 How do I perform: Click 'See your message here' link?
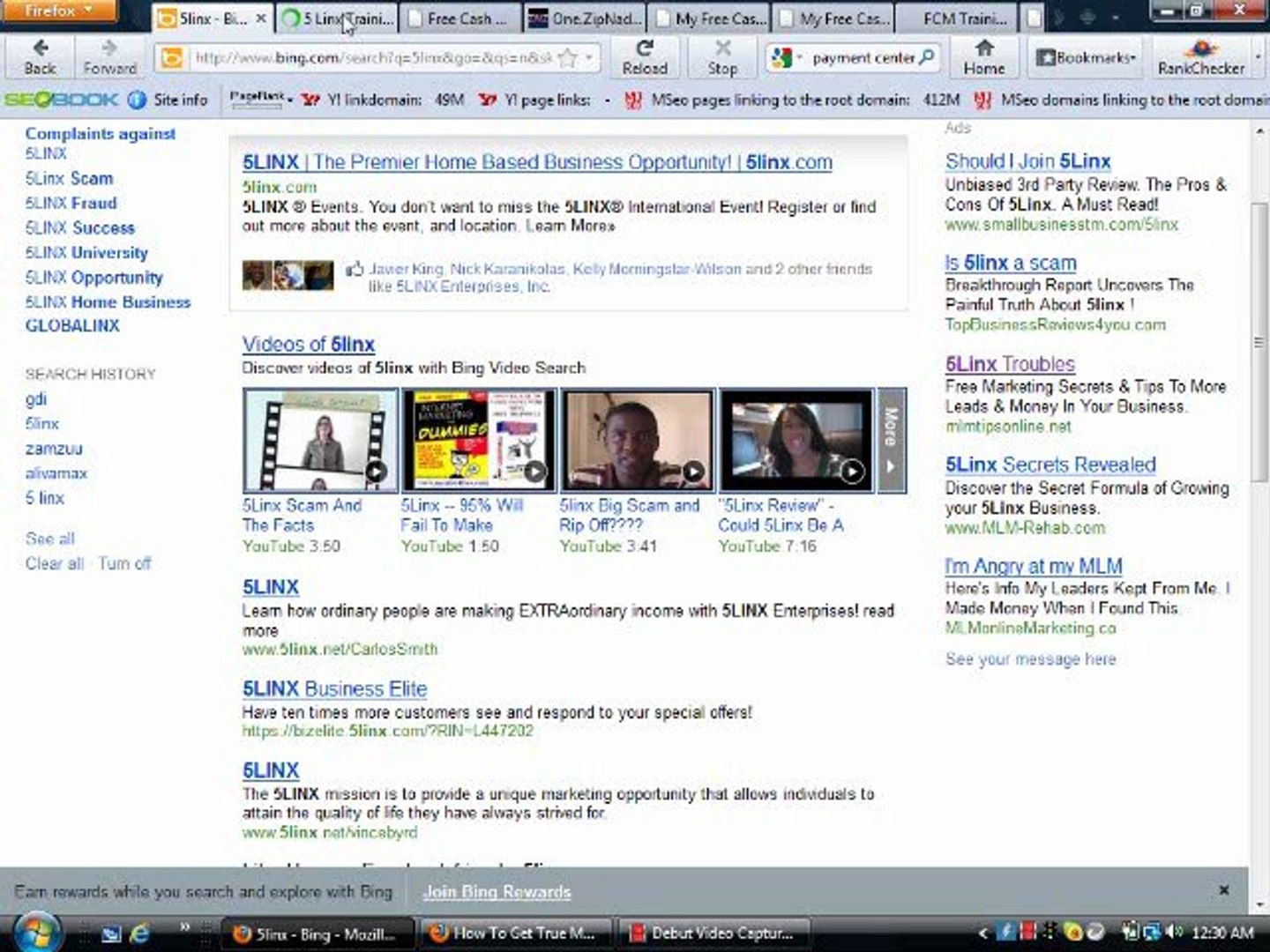(1030, 659)
